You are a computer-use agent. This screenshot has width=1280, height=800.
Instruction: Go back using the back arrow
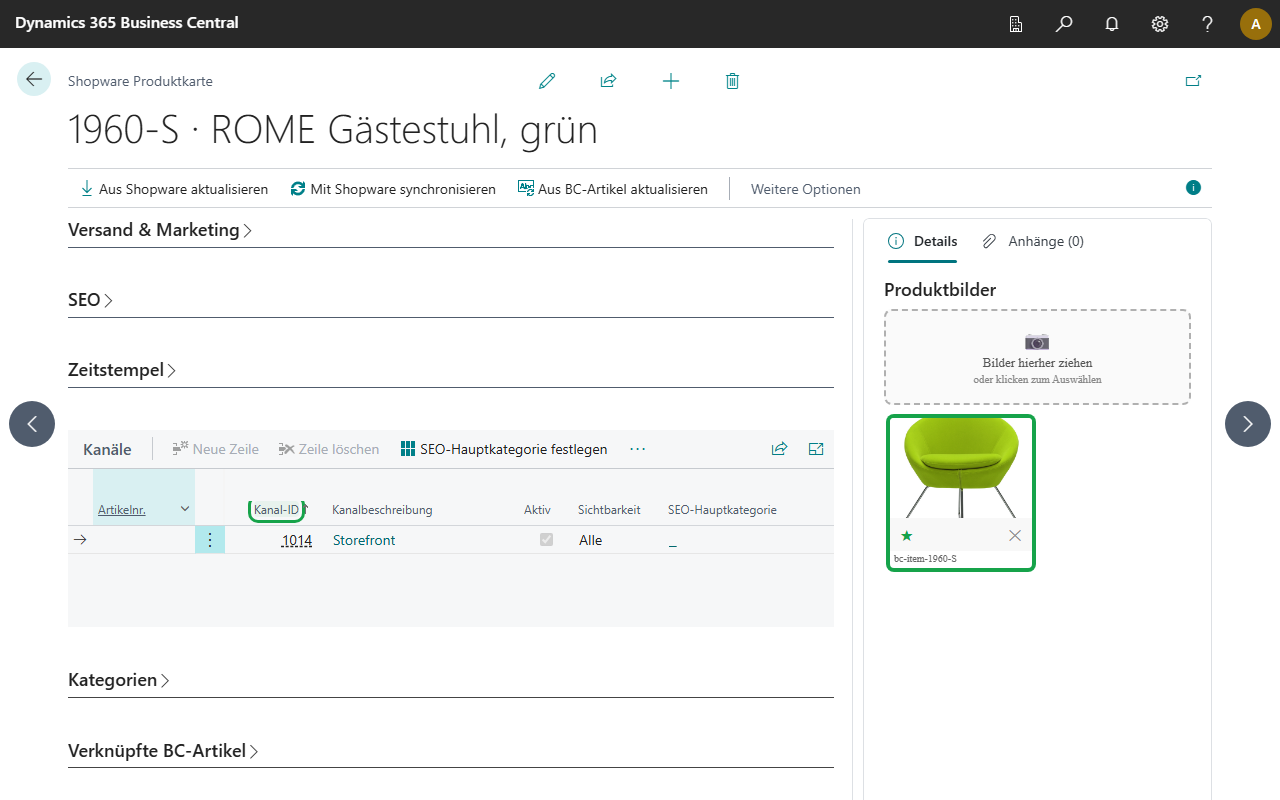(34, 79)
